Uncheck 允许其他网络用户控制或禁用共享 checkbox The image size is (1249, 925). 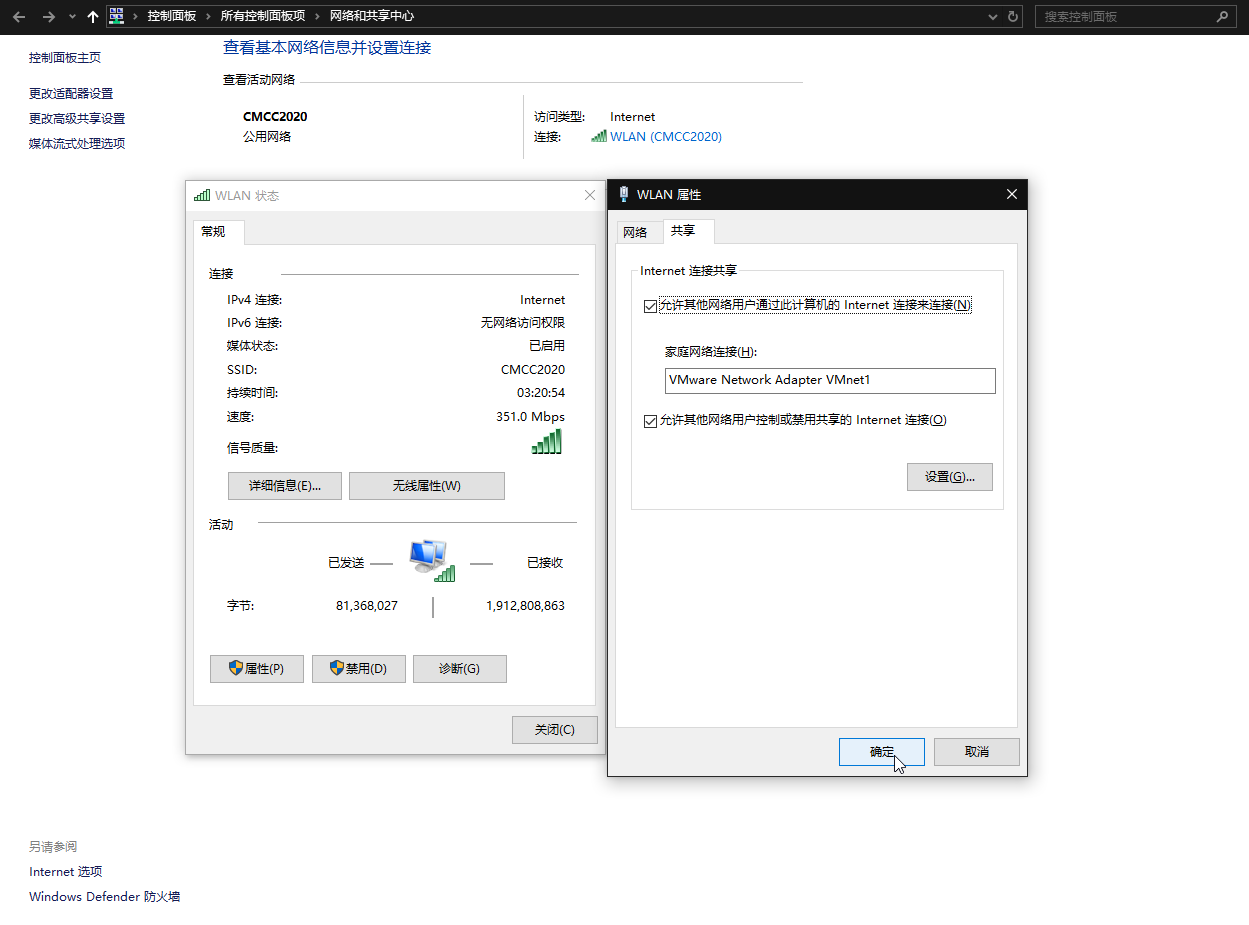pos(650,421)
